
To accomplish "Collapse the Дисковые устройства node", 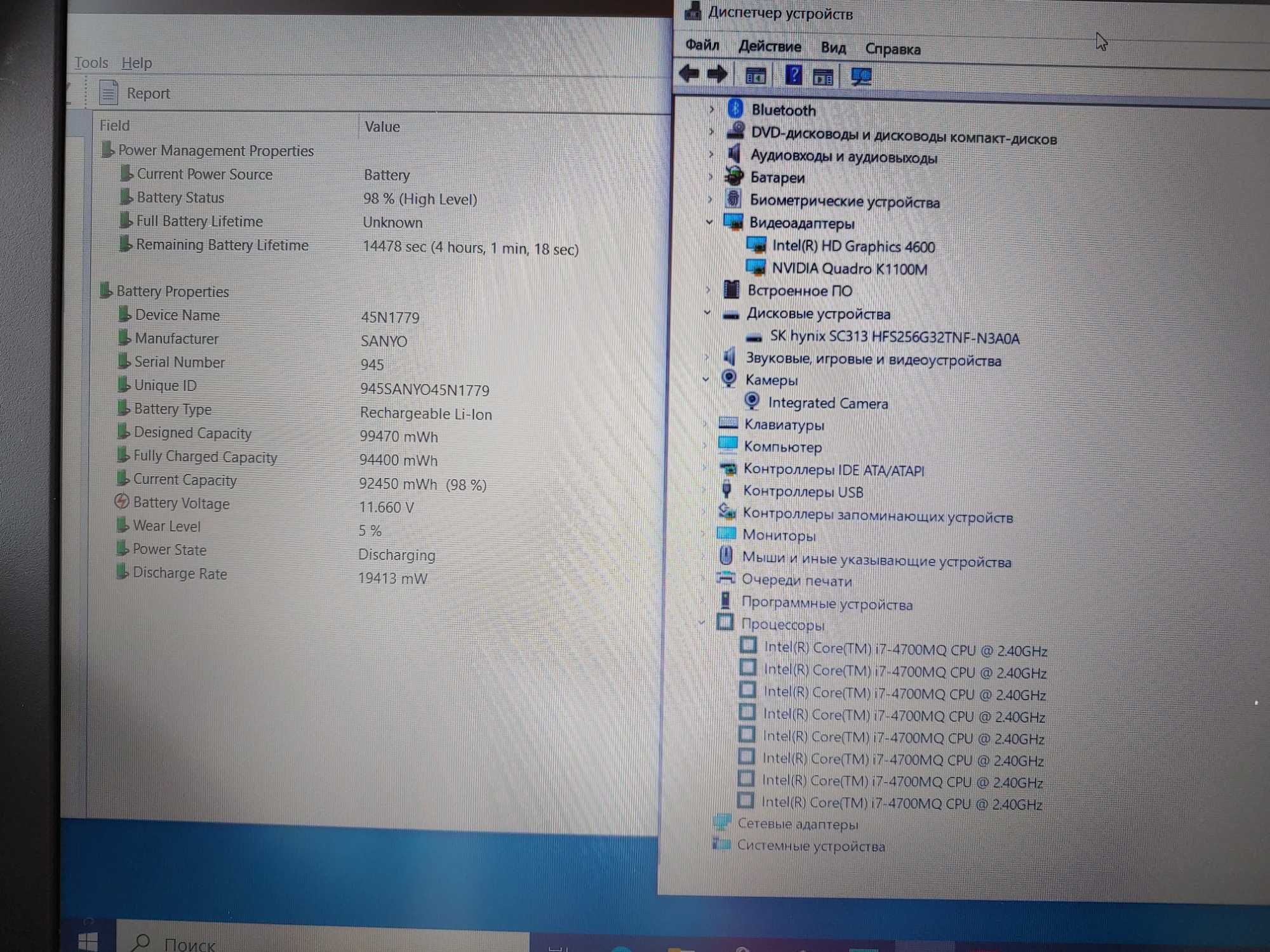I will tap(707, 312).
